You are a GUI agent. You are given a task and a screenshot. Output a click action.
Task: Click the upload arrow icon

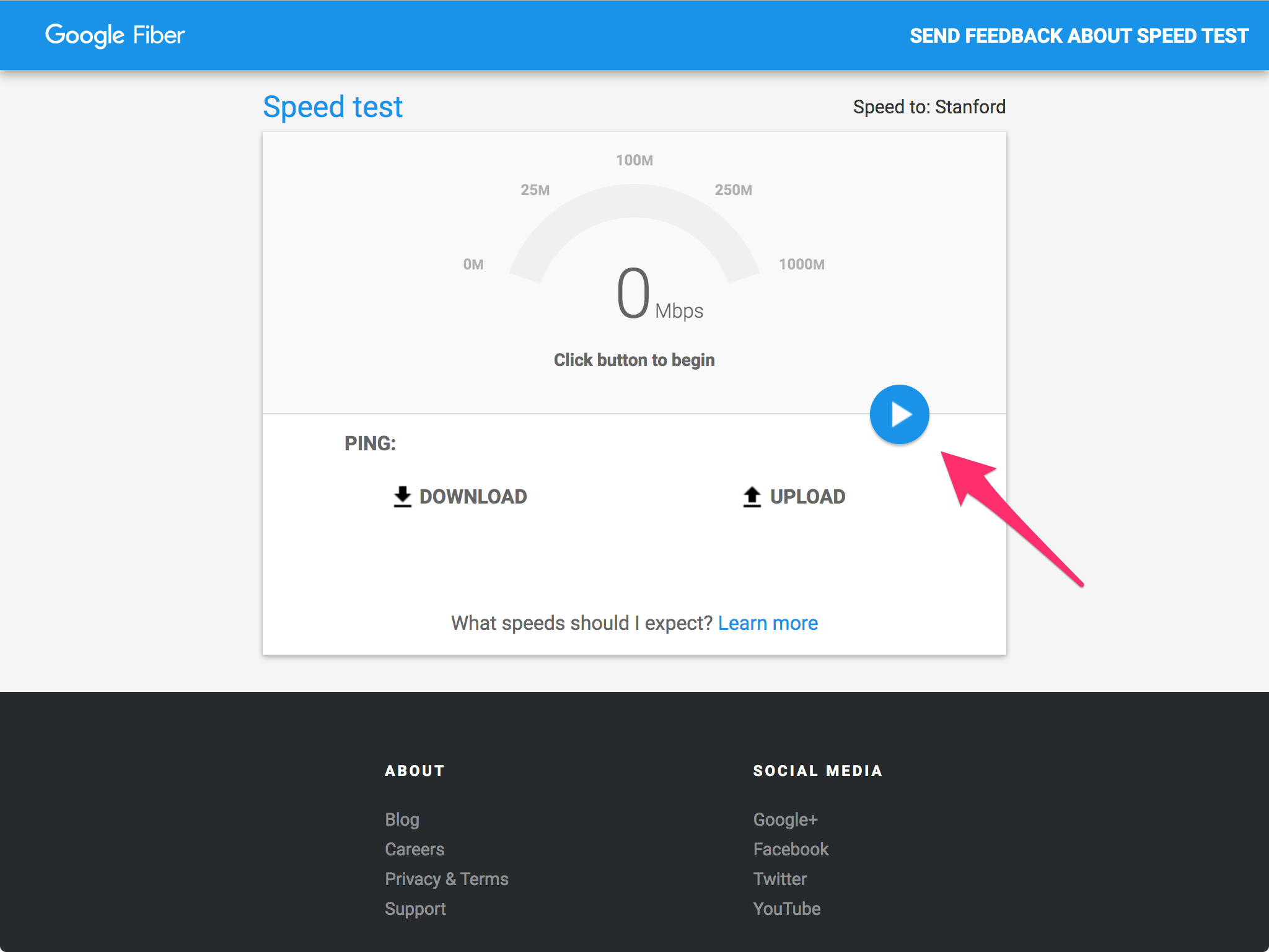point(752,497)
